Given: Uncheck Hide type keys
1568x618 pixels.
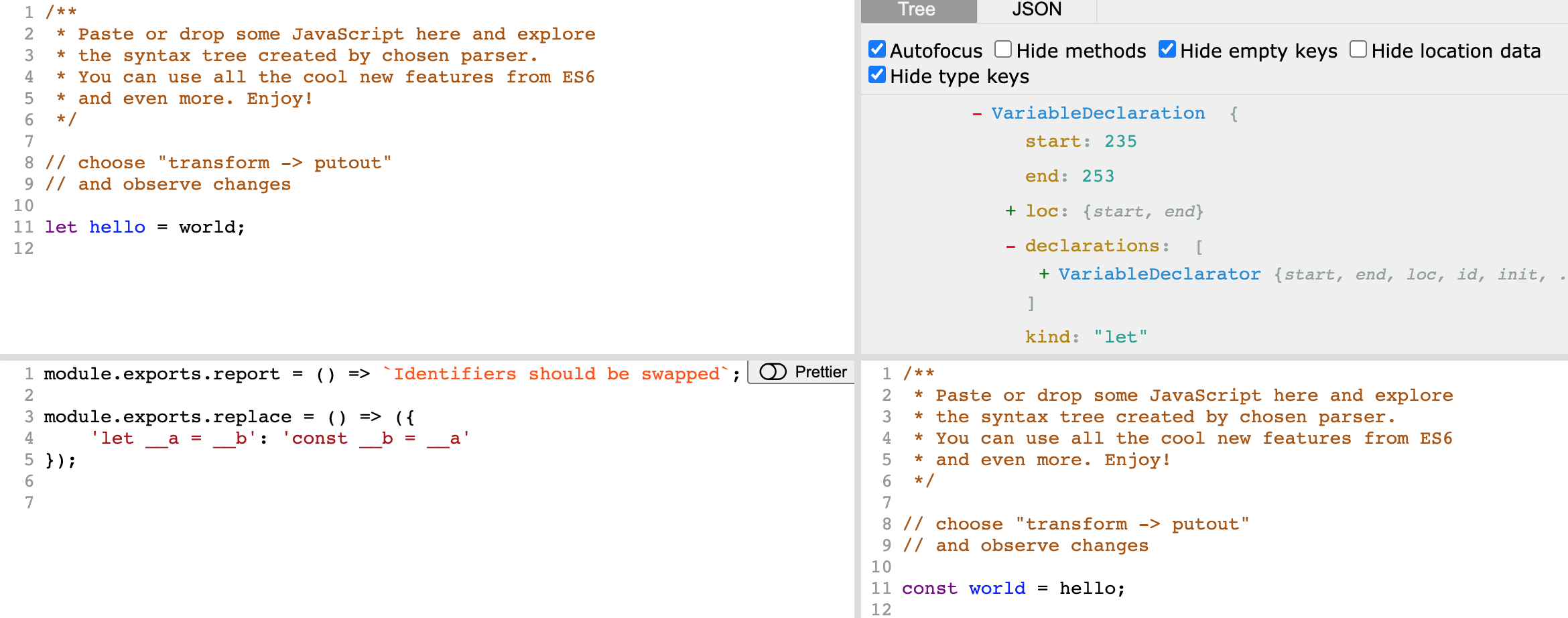Looking at the screenshot, I should pos(877,75).
